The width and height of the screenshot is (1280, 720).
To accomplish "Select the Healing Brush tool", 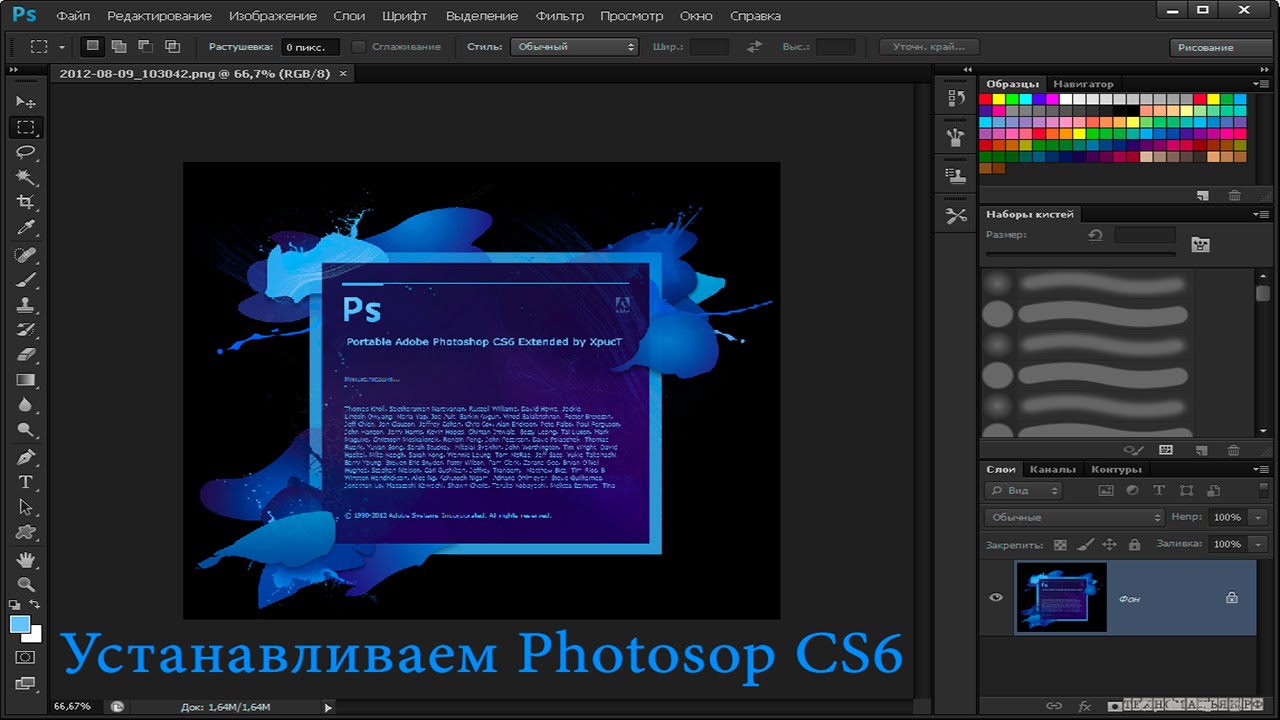I will pos(26,255).
